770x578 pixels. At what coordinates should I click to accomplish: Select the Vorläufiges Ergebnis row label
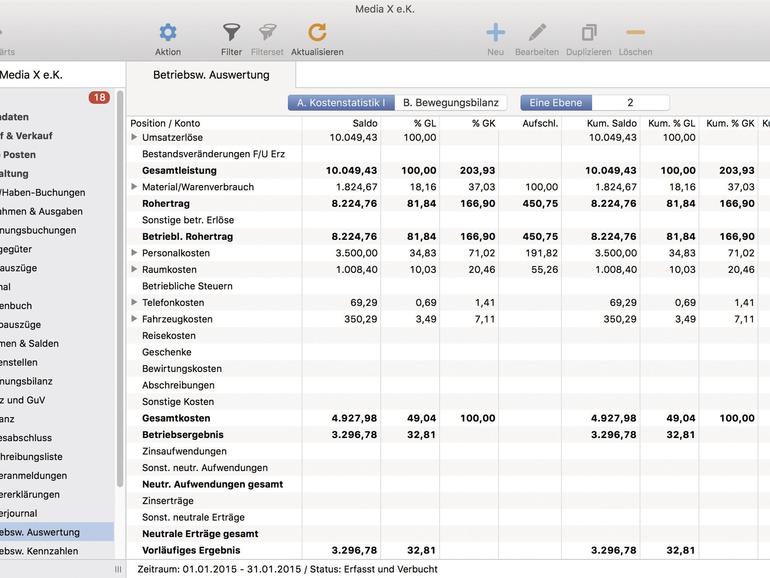click(191, 550)
